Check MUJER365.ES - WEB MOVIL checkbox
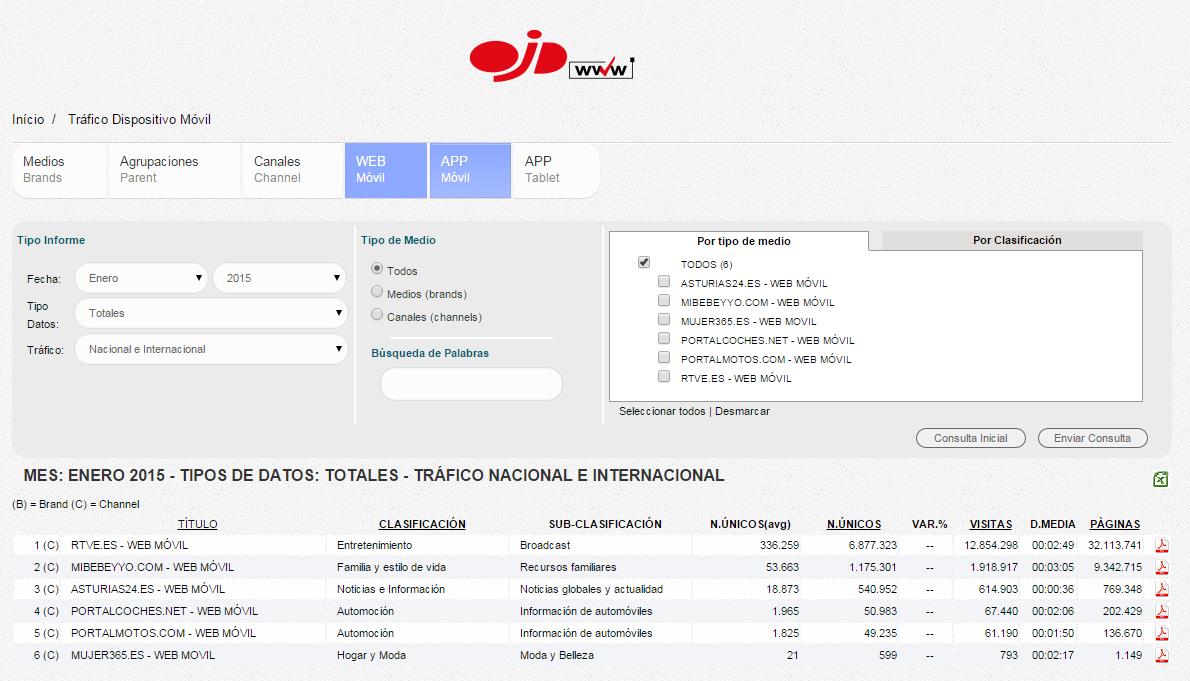 [x=664, y=320]
